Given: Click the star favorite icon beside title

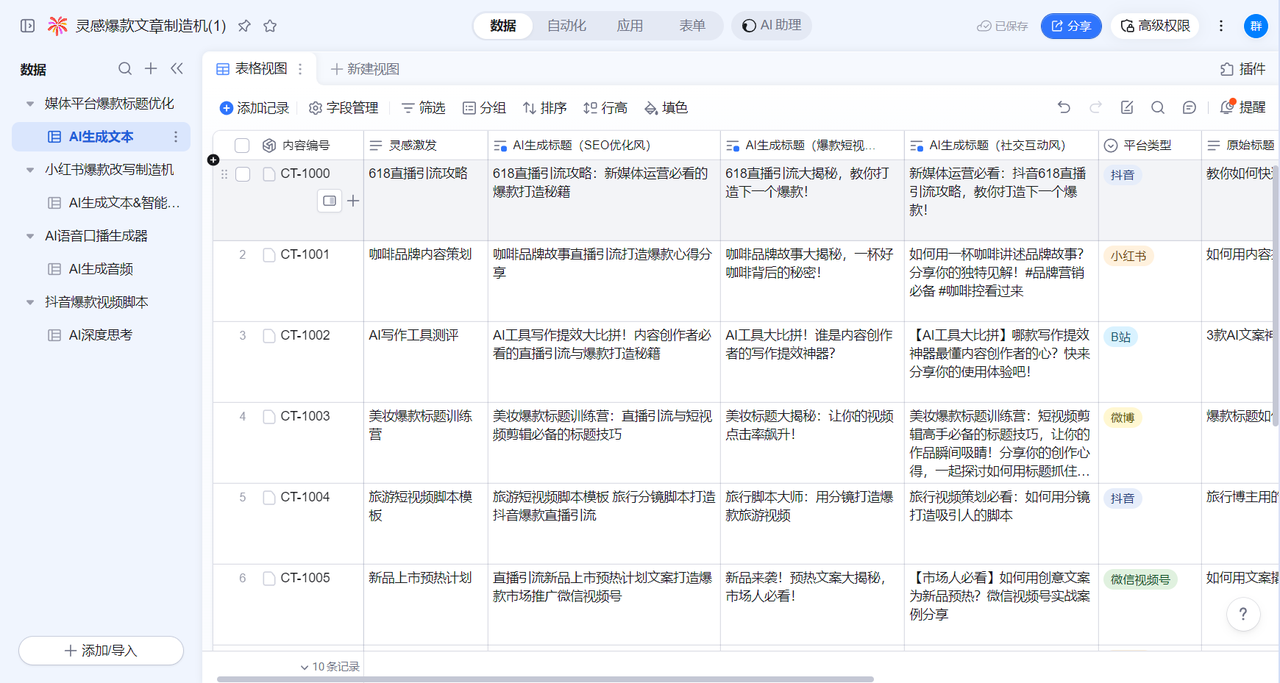Looking at the screenshot, I should pos(270,26).
